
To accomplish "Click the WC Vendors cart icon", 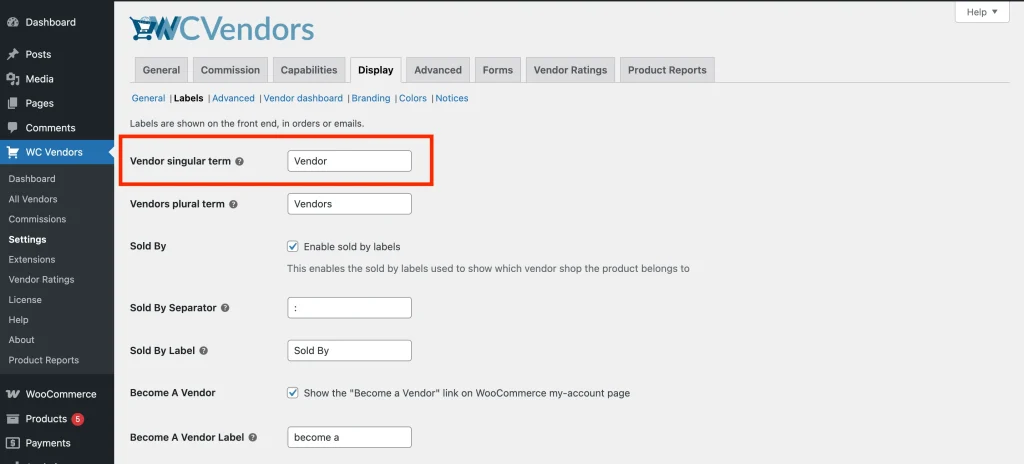I will (12, 152).
